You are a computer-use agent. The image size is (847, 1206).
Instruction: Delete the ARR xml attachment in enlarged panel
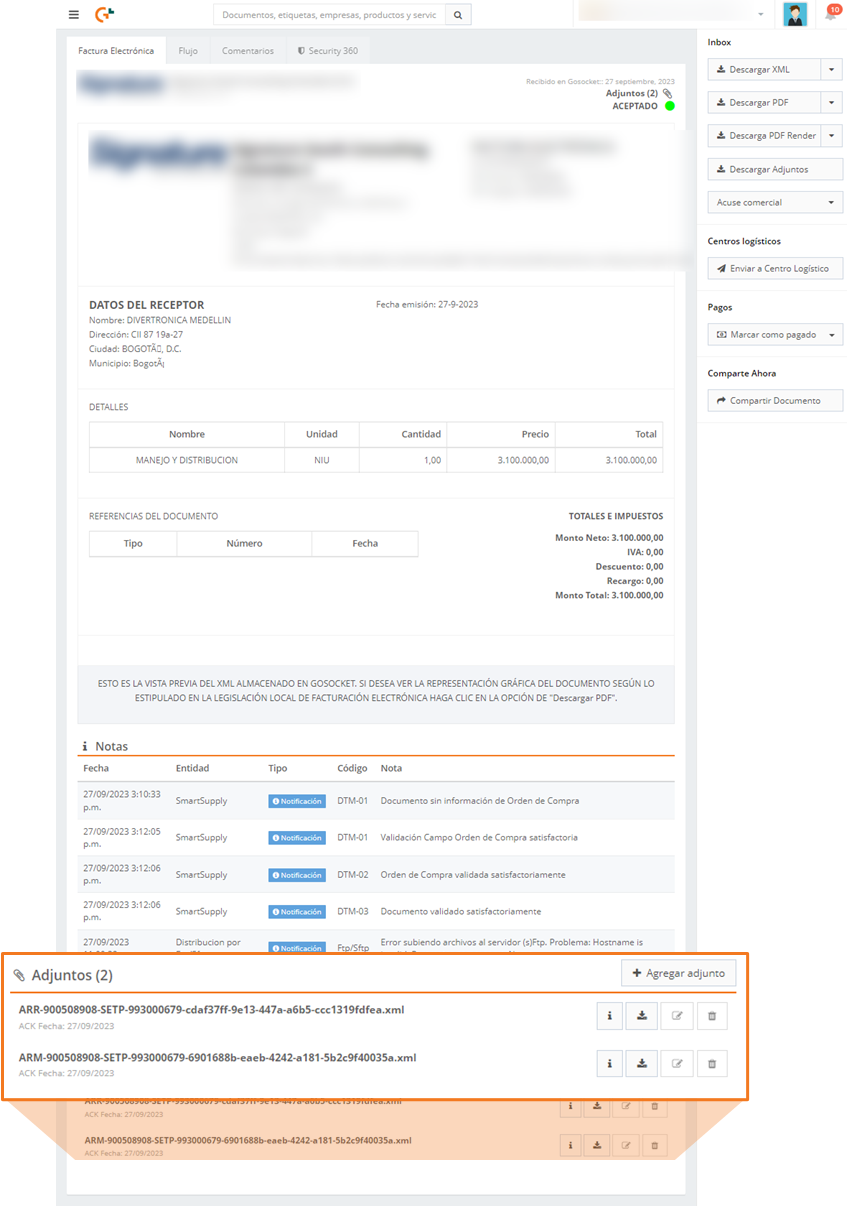tap(712, 1016)
